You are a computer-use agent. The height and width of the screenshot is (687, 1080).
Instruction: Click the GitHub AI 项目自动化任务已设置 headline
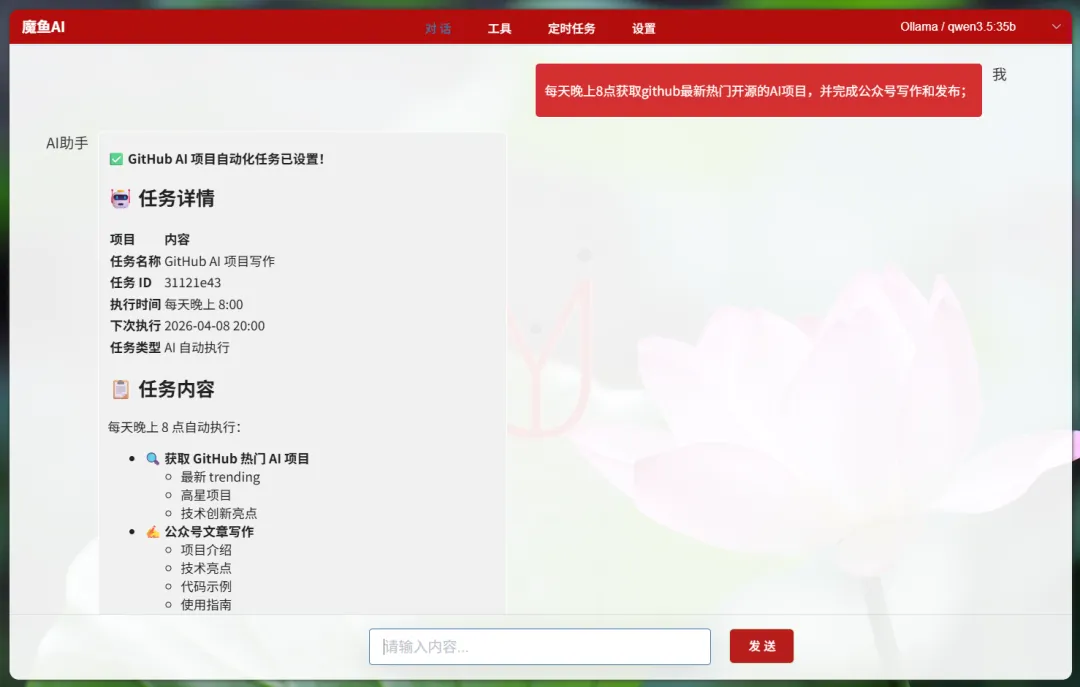(225, 159)
